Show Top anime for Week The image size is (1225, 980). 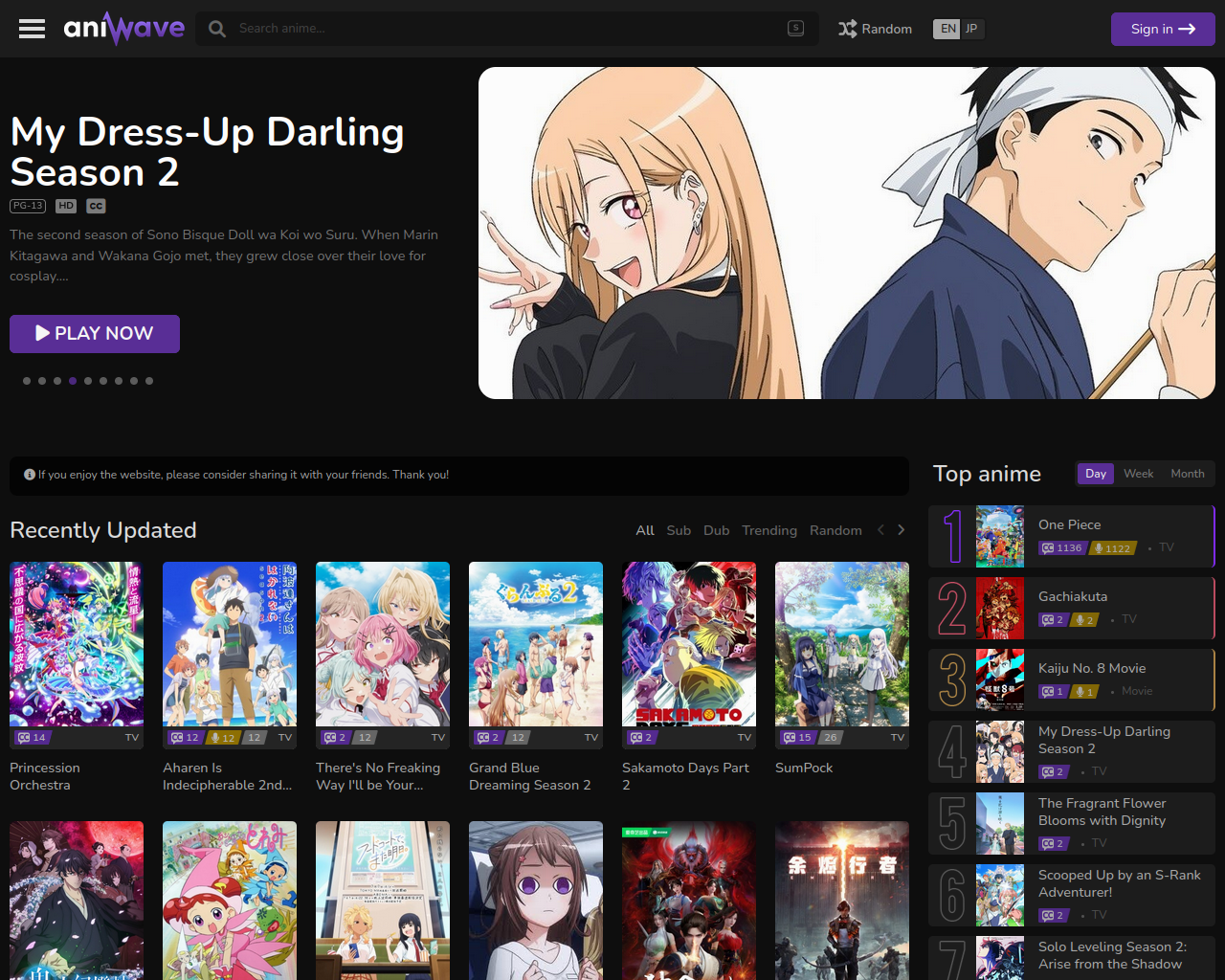click(1139, 474)
